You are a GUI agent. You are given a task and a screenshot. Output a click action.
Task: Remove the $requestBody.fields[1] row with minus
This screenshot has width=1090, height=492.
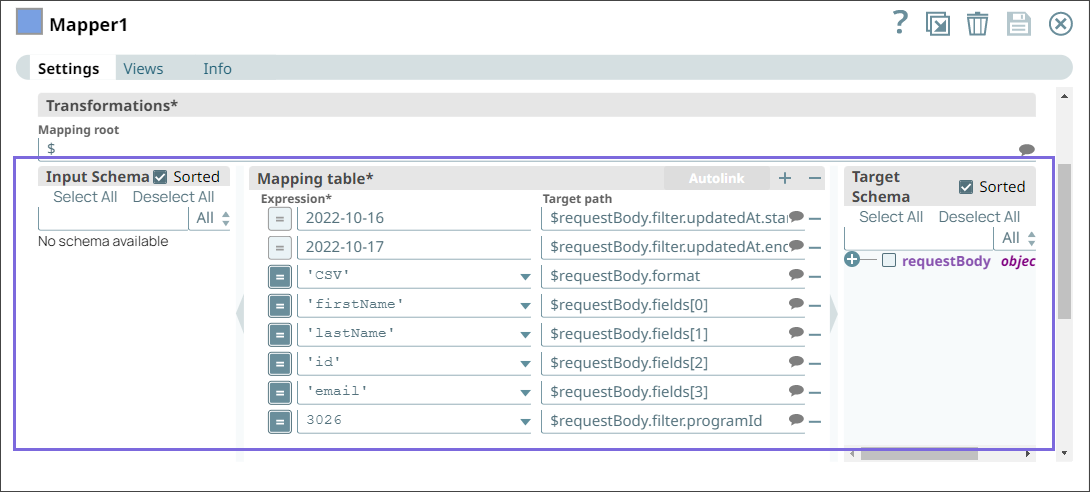click(x=815, y=334)
